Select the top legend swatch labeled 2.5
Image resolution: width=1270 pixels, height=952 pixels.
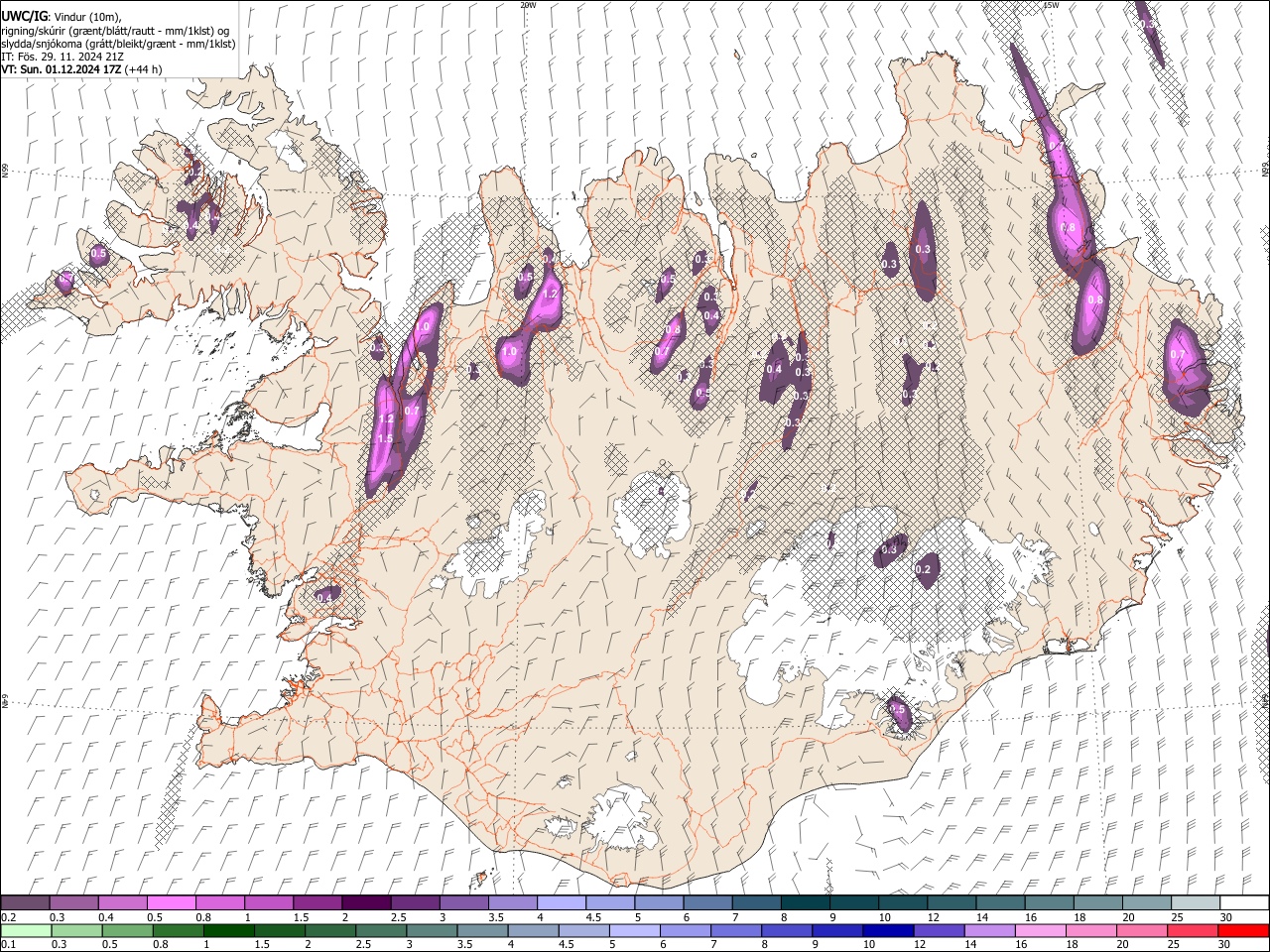[414, 903]
